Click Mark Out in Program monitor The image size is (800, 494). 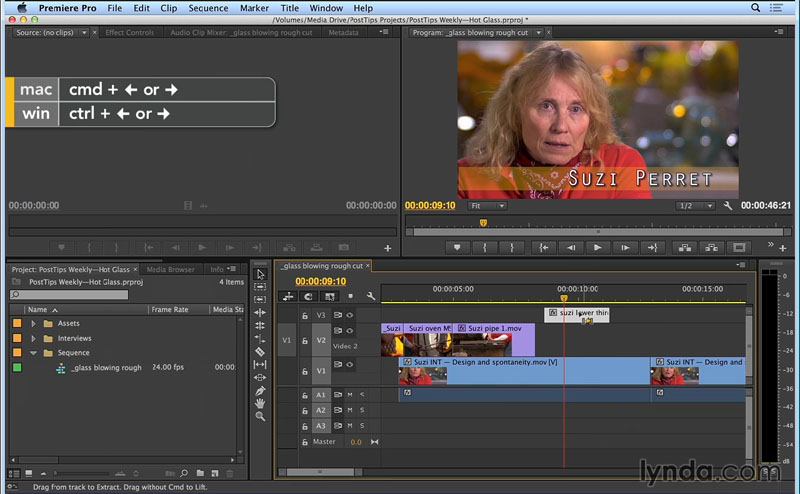point(512,248)
